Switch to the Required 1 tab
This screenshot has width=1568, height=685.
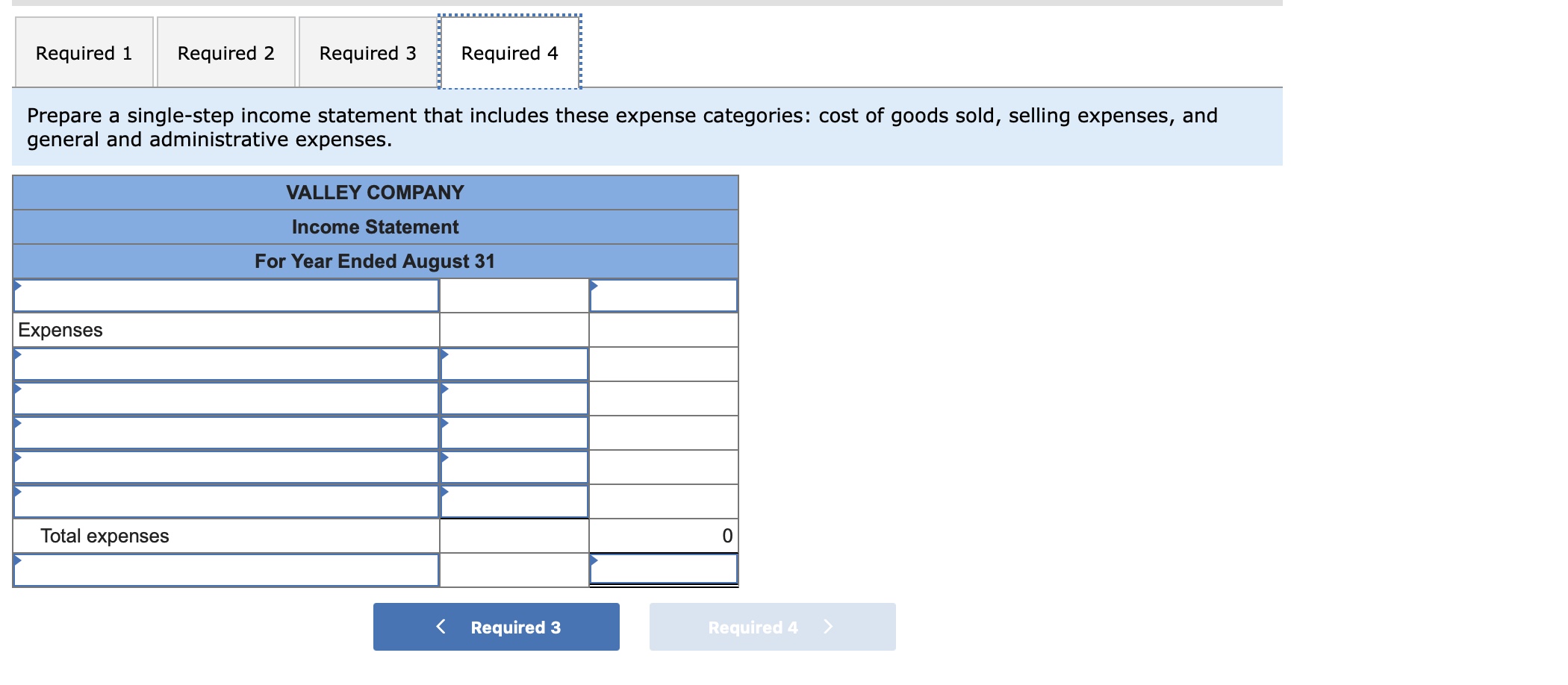point(84,52)
